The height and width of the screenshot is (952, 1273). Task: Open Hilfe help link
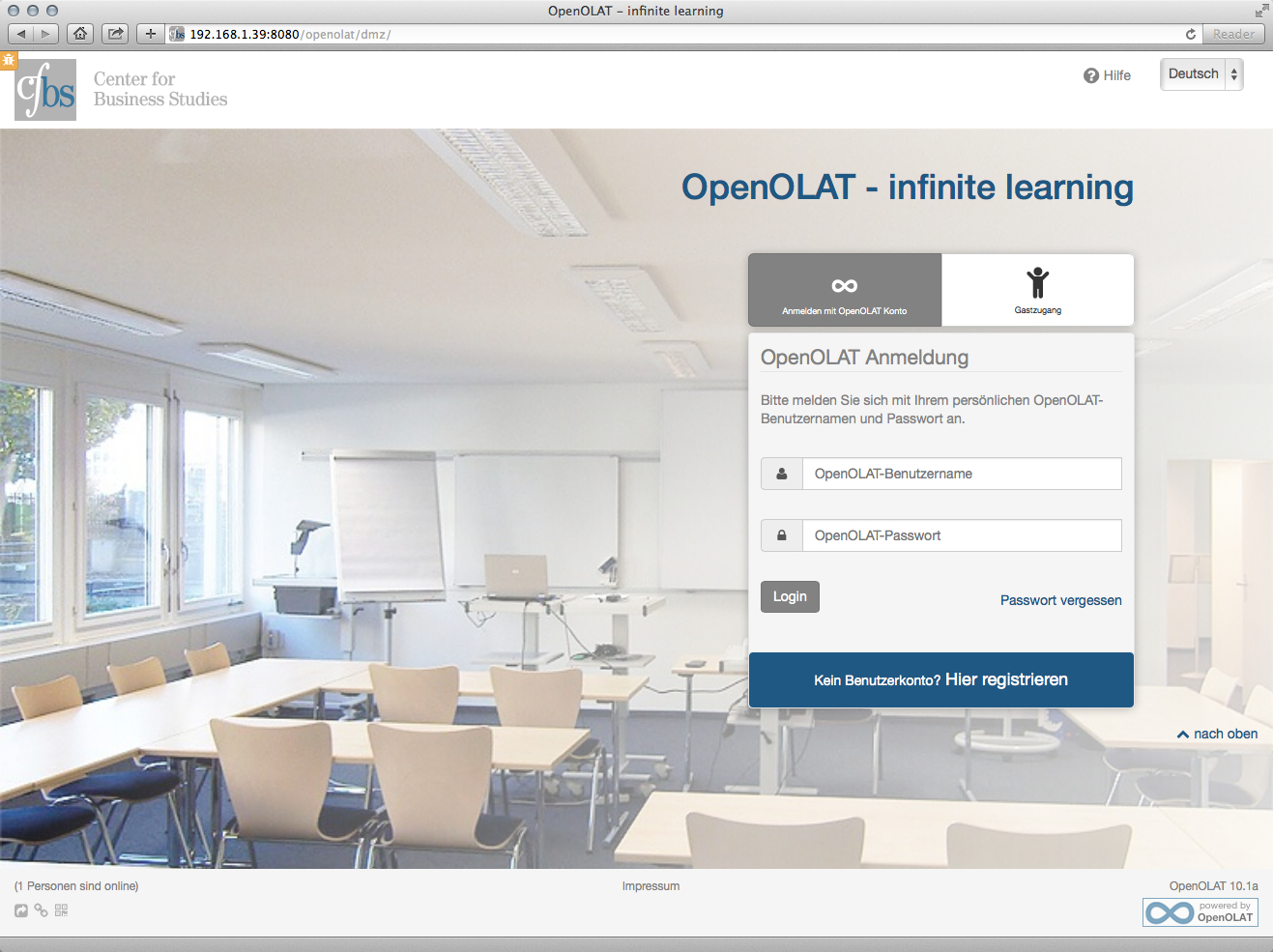[1107, 75]
